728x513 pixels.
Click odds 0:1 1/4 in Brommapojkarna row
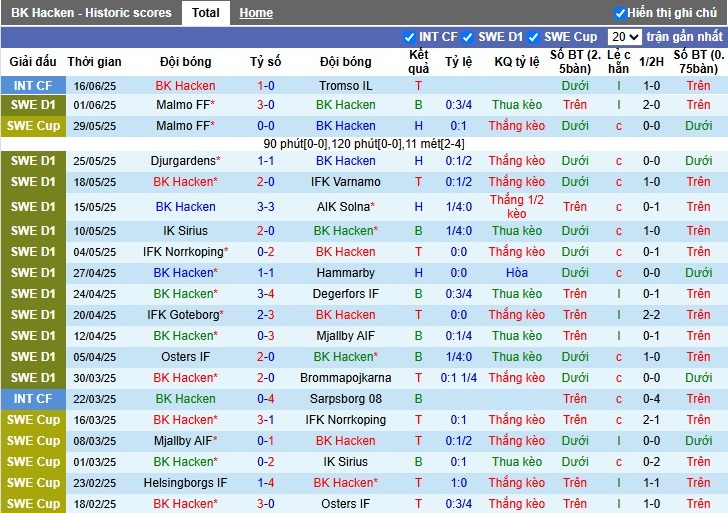click(458, 378)
